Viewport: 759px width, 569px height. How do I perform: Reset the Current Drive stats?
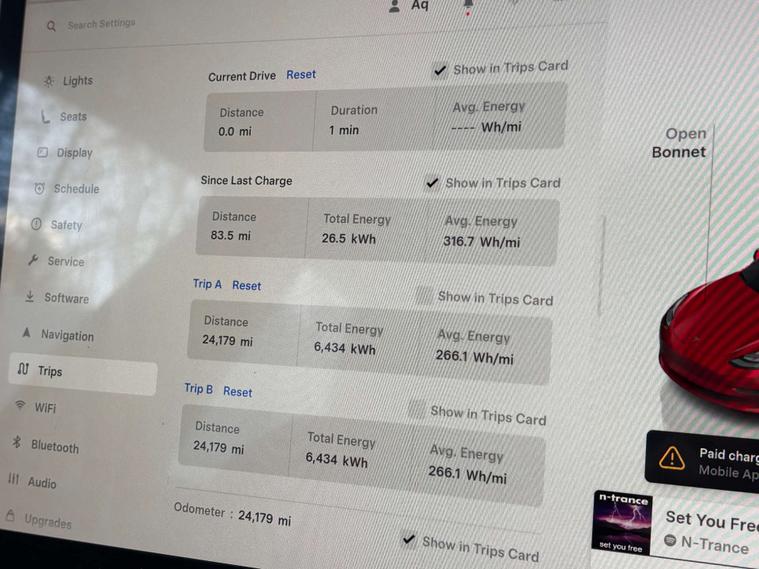click(301, 75)
